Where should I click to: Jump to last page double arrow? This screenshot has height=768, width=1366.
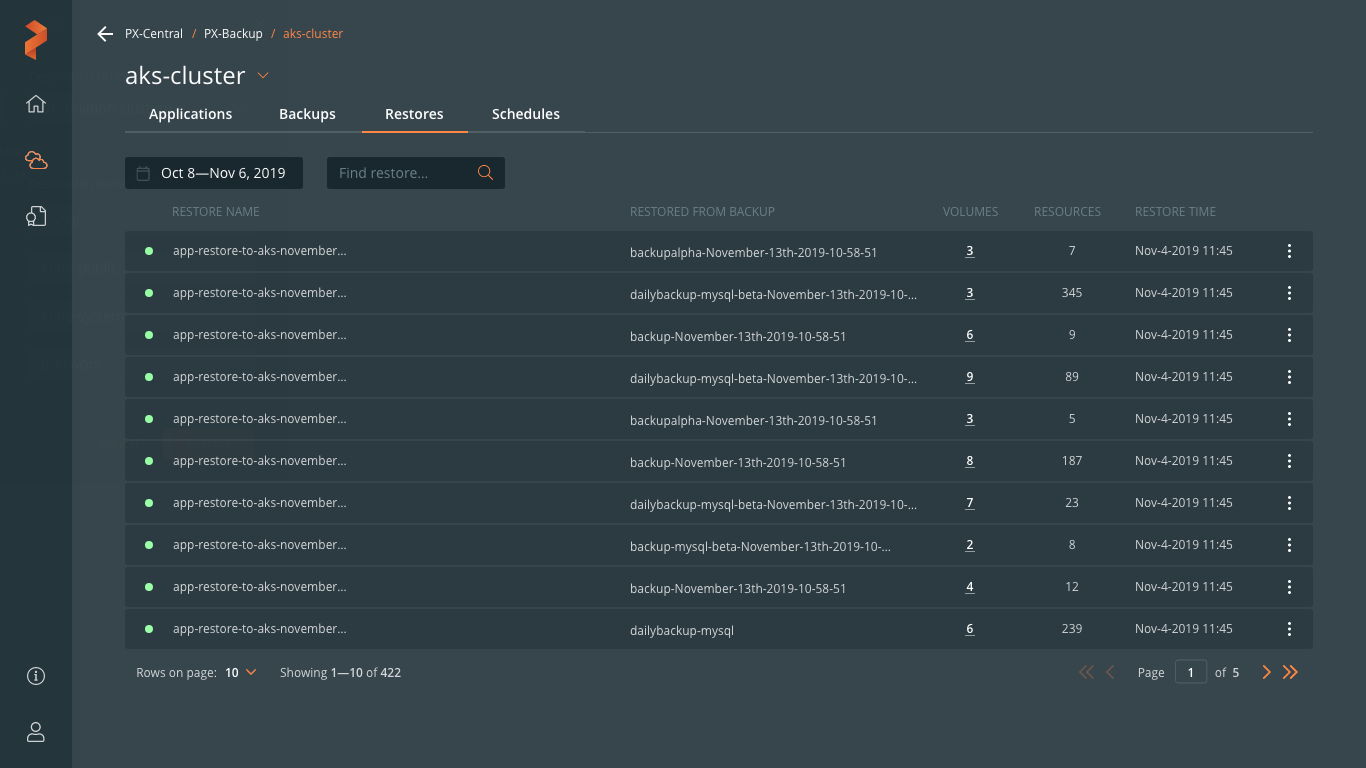[1290, 673]
